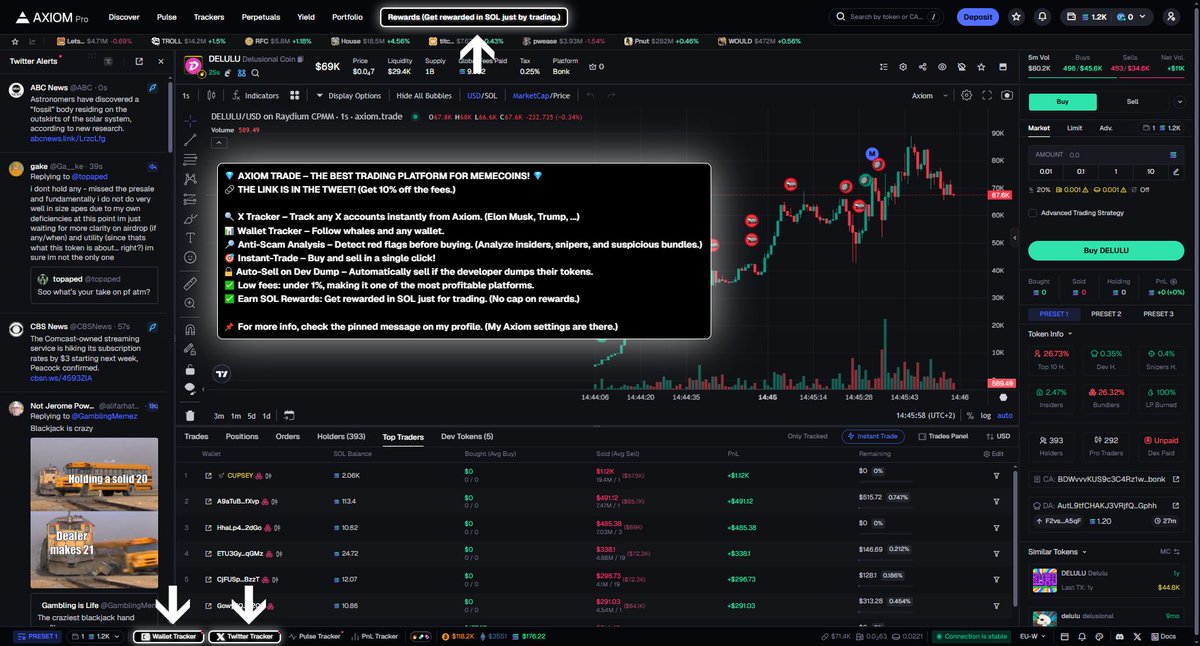Expand the dropdown arrow next to Sell

pos(1181,102)
